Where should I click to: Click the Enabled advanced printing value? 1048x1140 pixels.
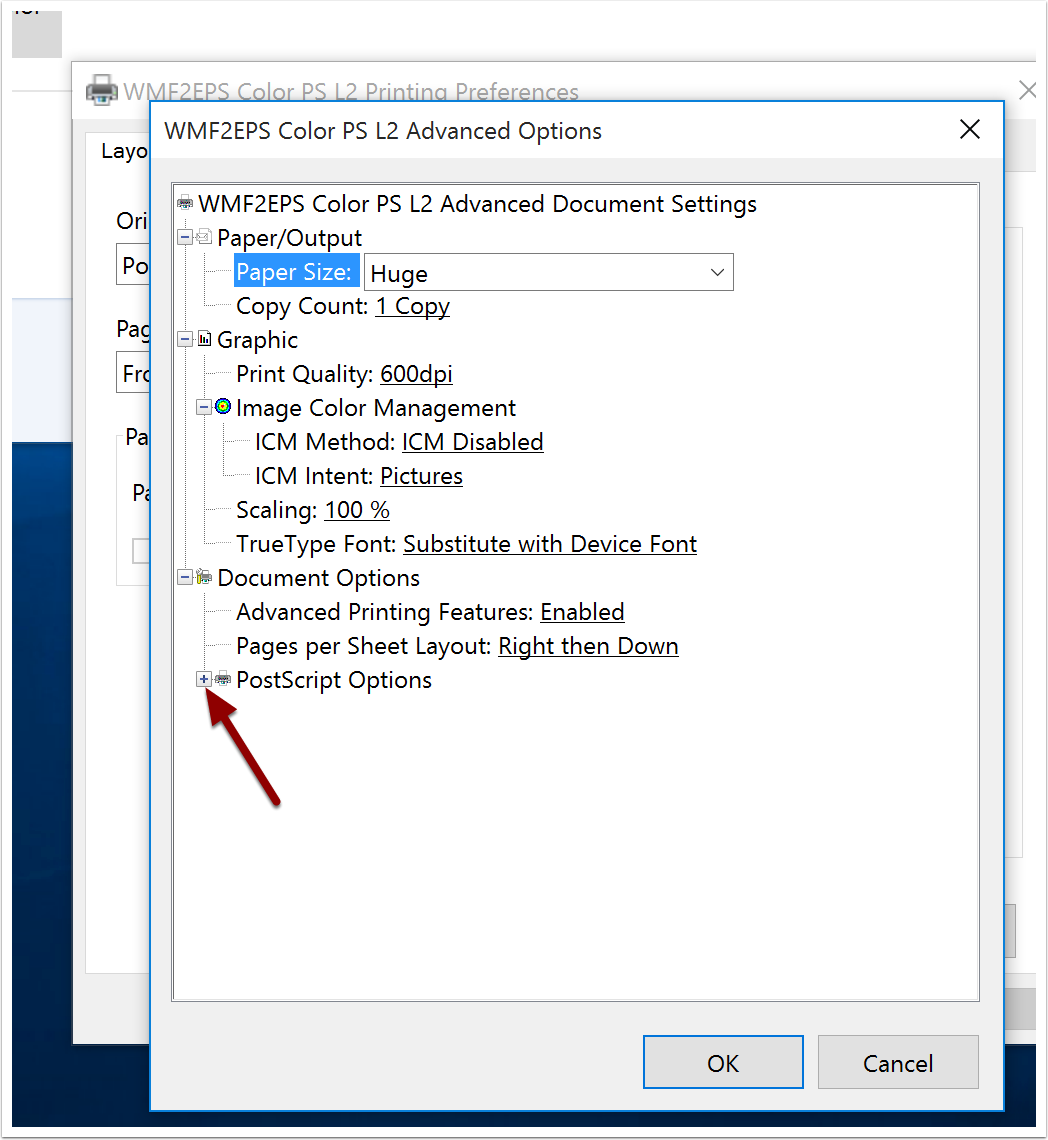tap(582, 612)
